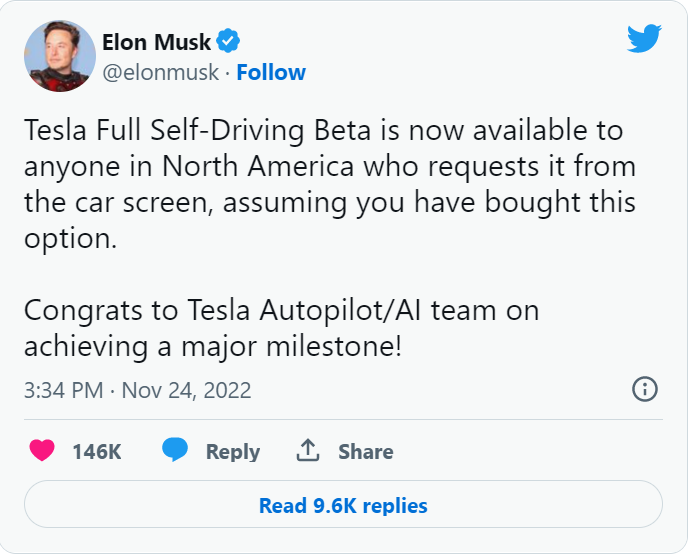Screen dimensions: 691x557
Task: Click the 146K likes count
Action: [96, 452]
